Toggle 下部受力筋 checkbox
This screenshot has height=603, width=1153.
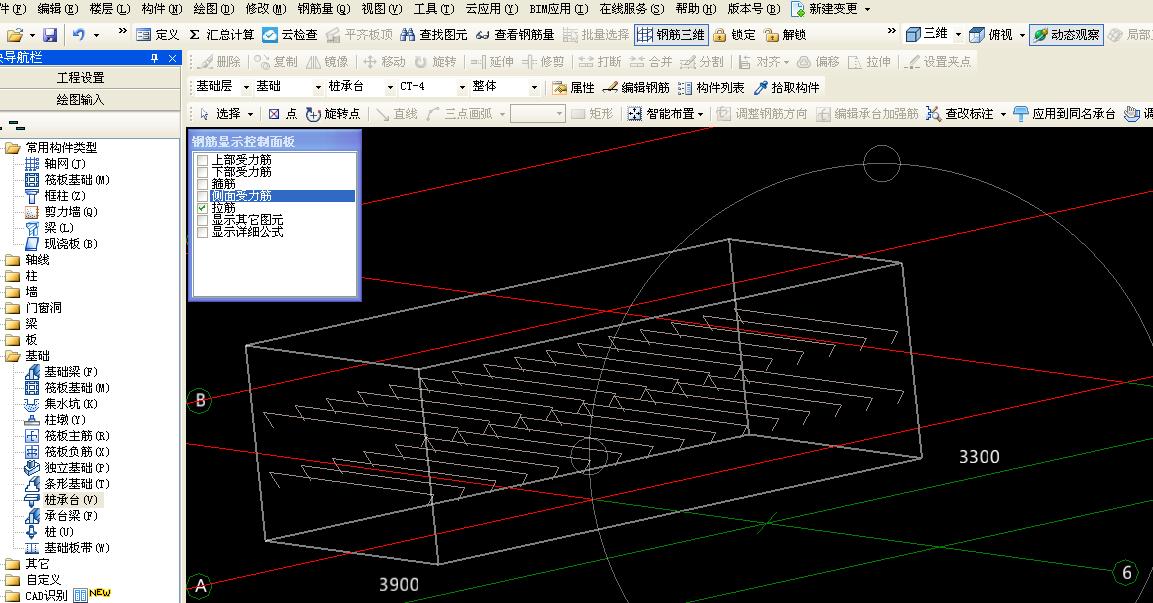pyautogui.click(x=202, y=171)
